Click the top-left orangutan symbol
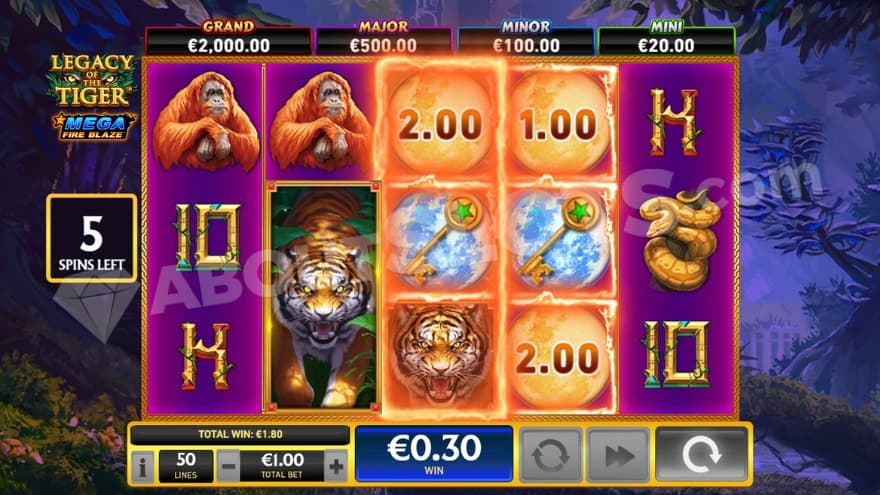 pyautogui.click(x=206, y=121)
